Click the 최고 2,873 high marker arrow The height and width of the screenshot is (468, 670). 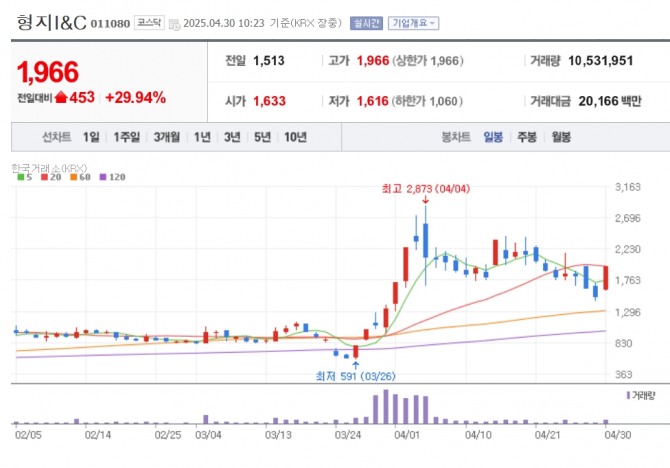click(x=425, y=200)
